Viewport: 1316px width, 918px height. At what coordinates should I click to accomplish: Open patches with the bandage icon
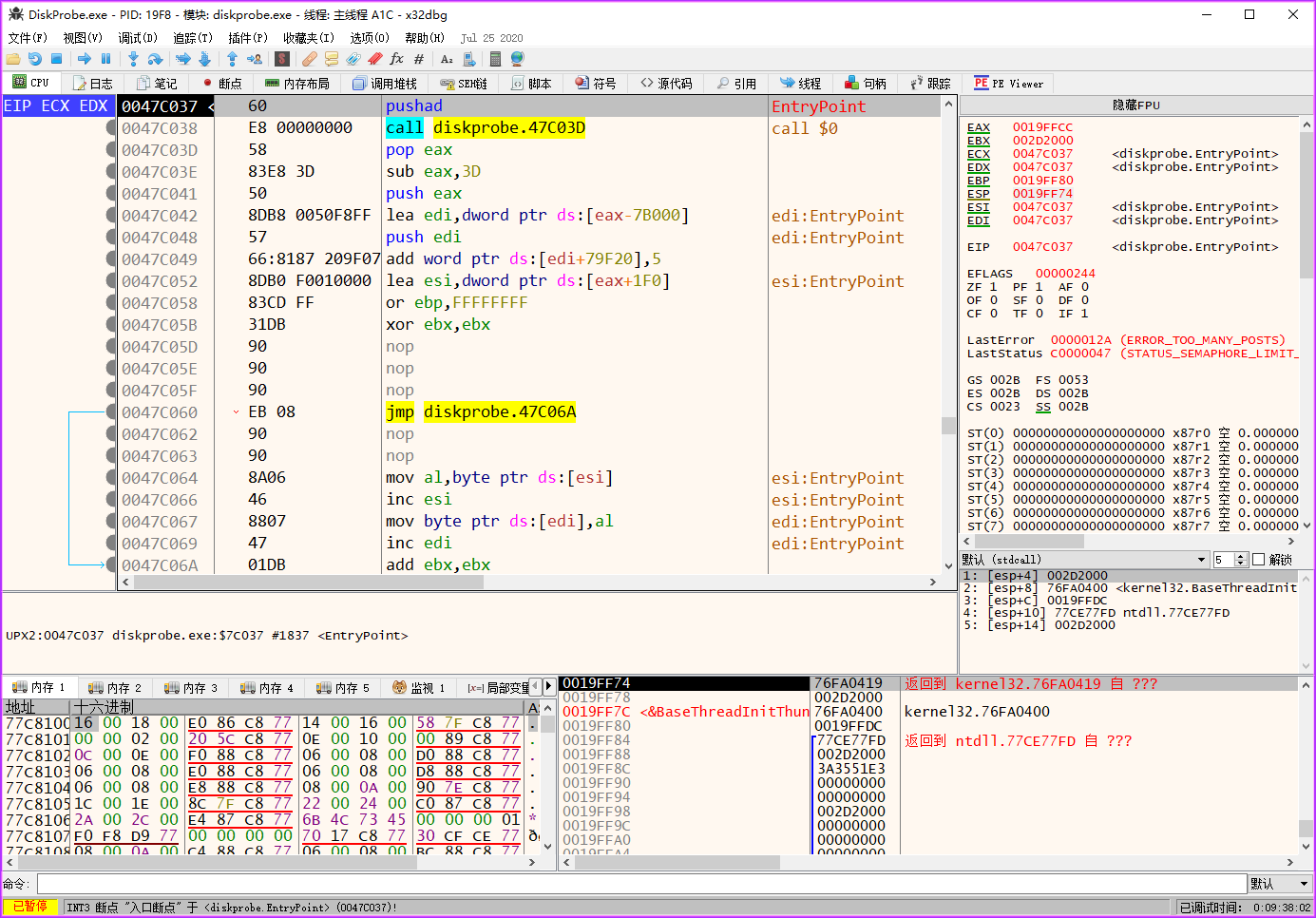(x=310, y=59)
